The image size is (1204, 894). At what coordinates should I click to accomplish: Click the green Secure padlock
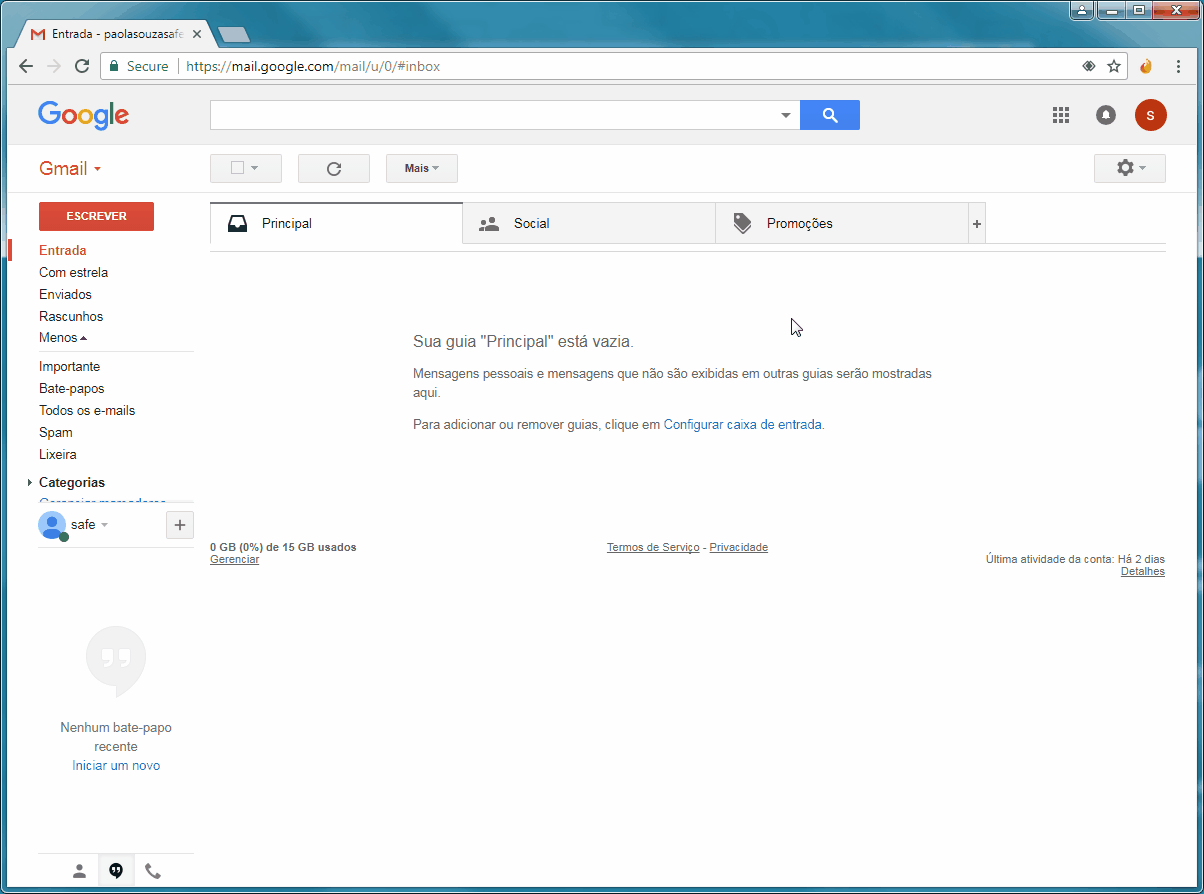click(114, 67)
